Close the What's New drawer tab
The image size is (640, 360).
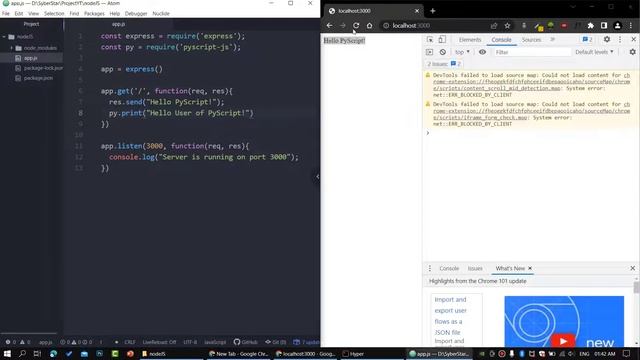(x=530, y=268)
